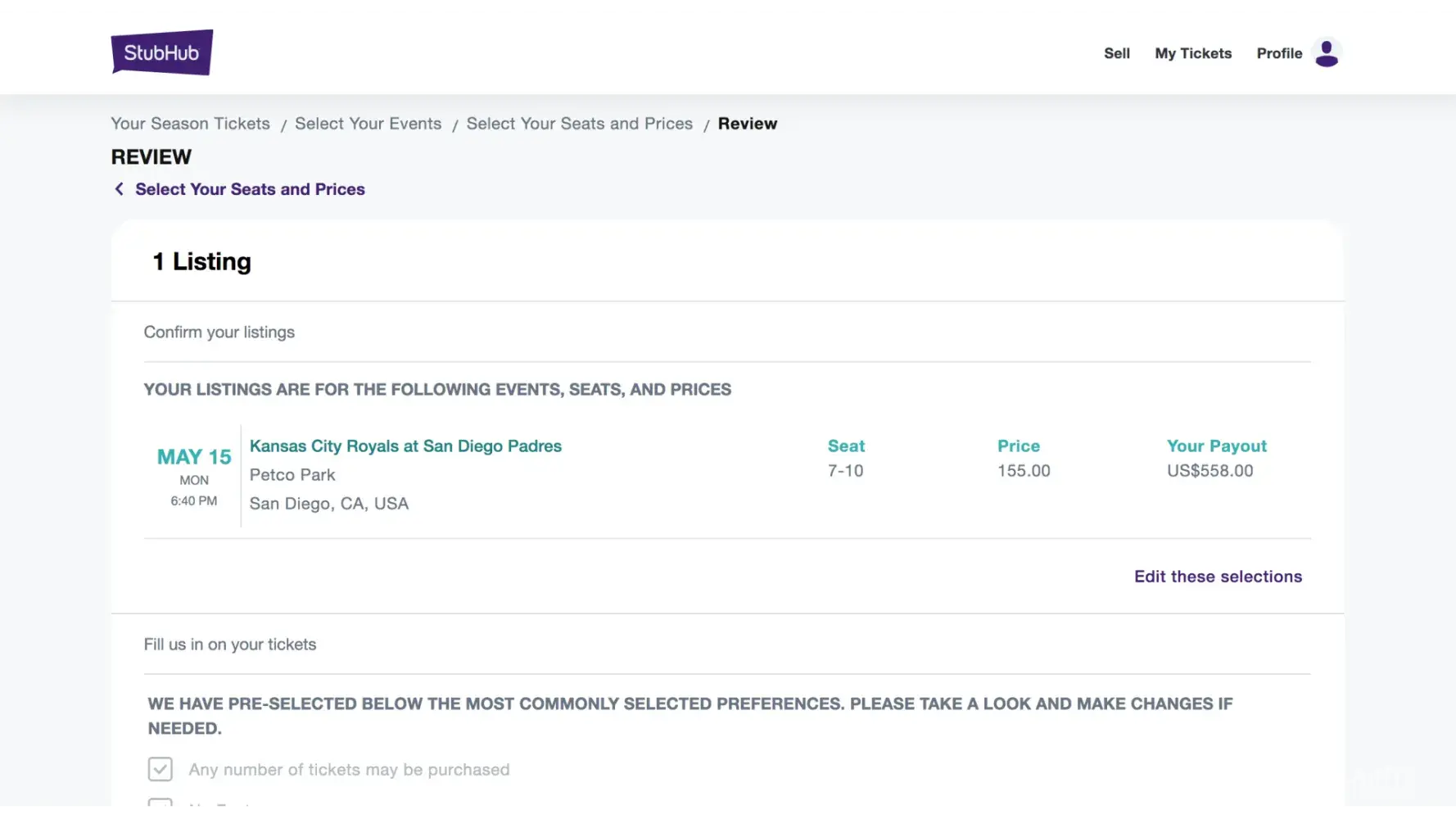This screenshot has height=819, width=1456.
Task: Open the Profile menu
Action: pyautogui.click(x=1278, y=53)
